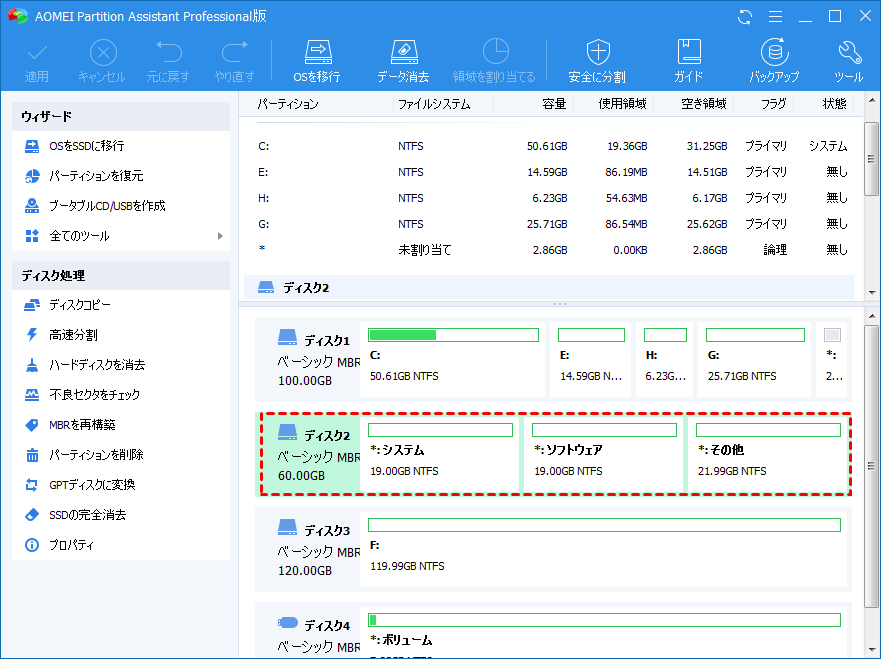This screenshot has height=659, width=881.
Task: Click disk map scrollbar up arrow
Action: pyautogui.click(x=871, y=317)
